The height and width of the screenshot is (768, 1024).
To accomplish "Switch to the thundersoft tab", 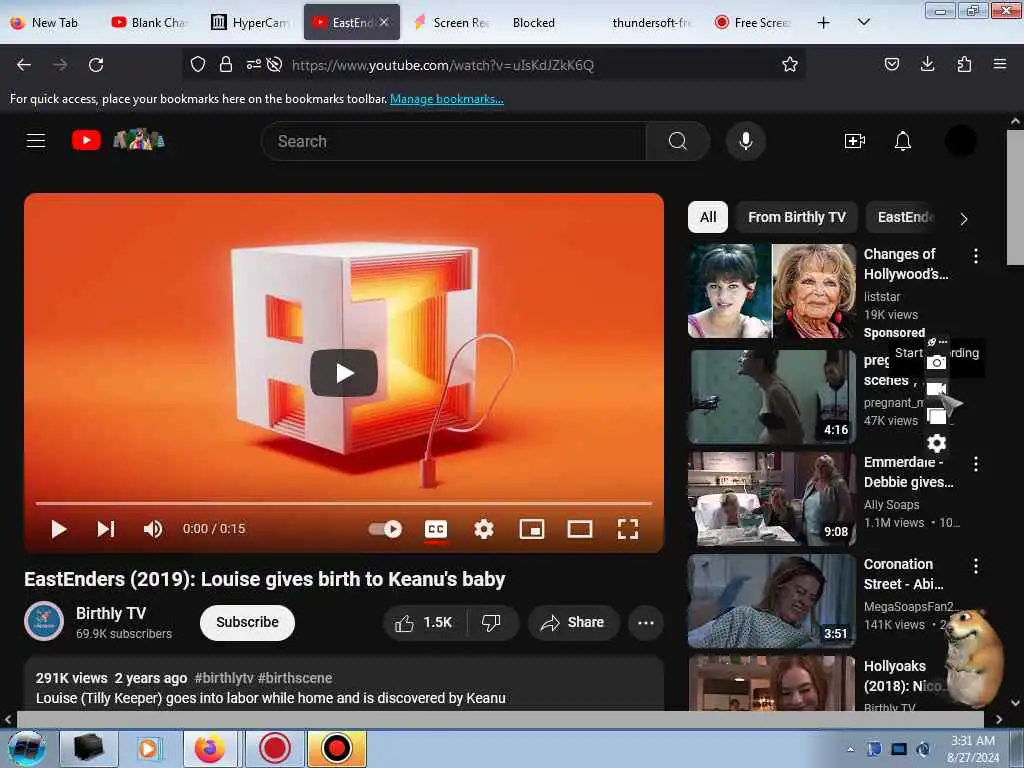I will click(x=650, y=23).
